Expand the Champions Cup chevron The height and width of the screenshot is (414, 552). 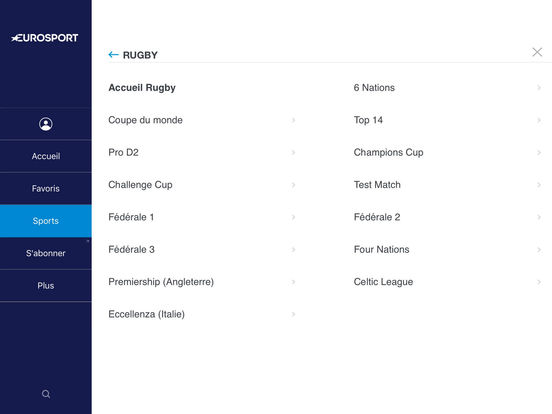tap(539, 152)
